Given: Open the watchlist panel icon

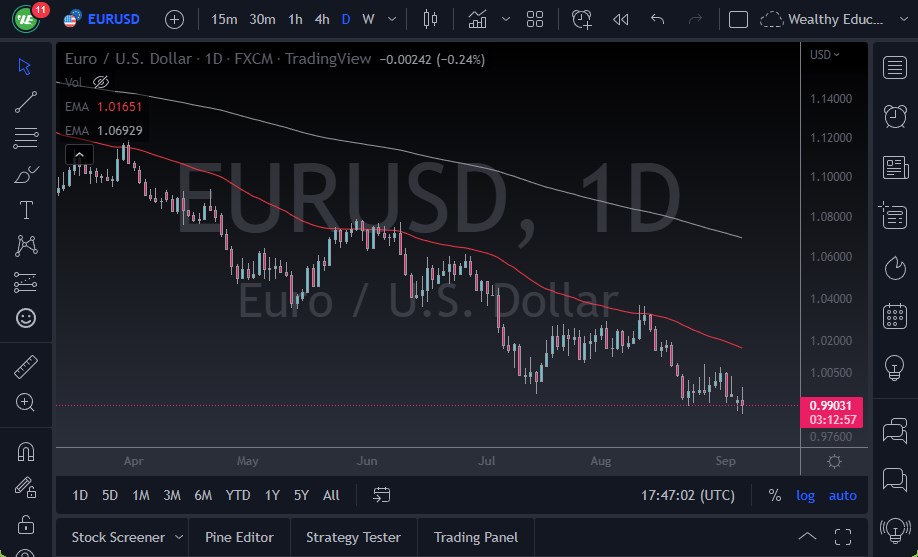Looking at the screenshot, I should click(x=895, y=67).
